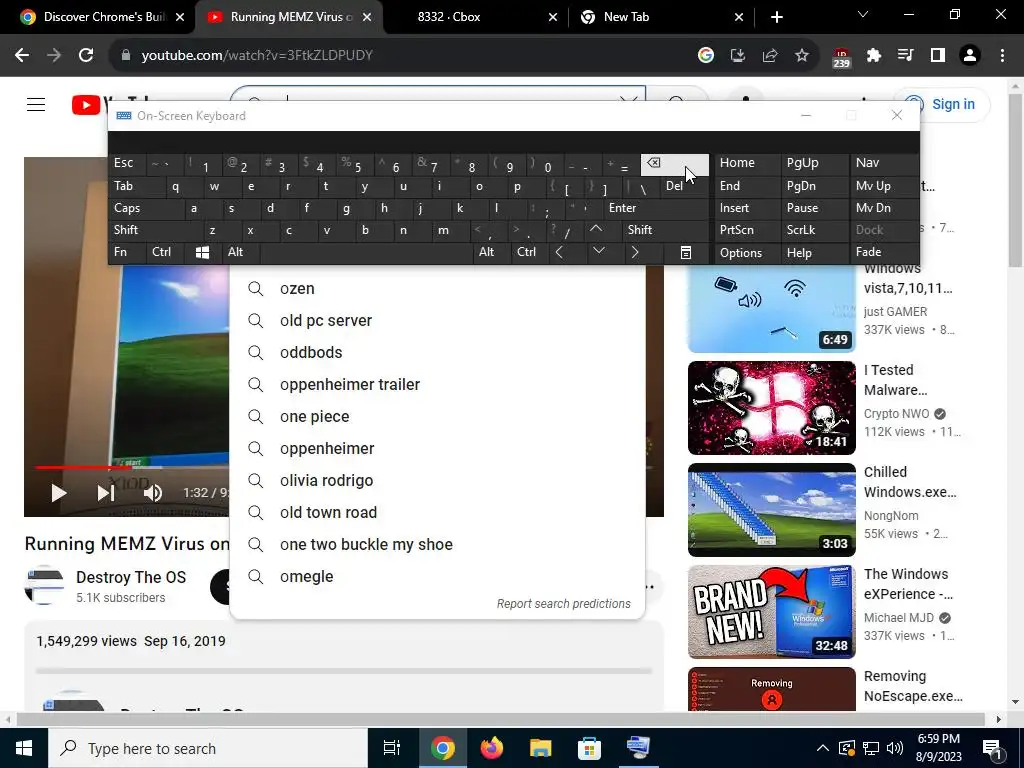Open Firefox from the taskbar
This screenshot has height=768, width=1024.
click(x=492, y=748)
